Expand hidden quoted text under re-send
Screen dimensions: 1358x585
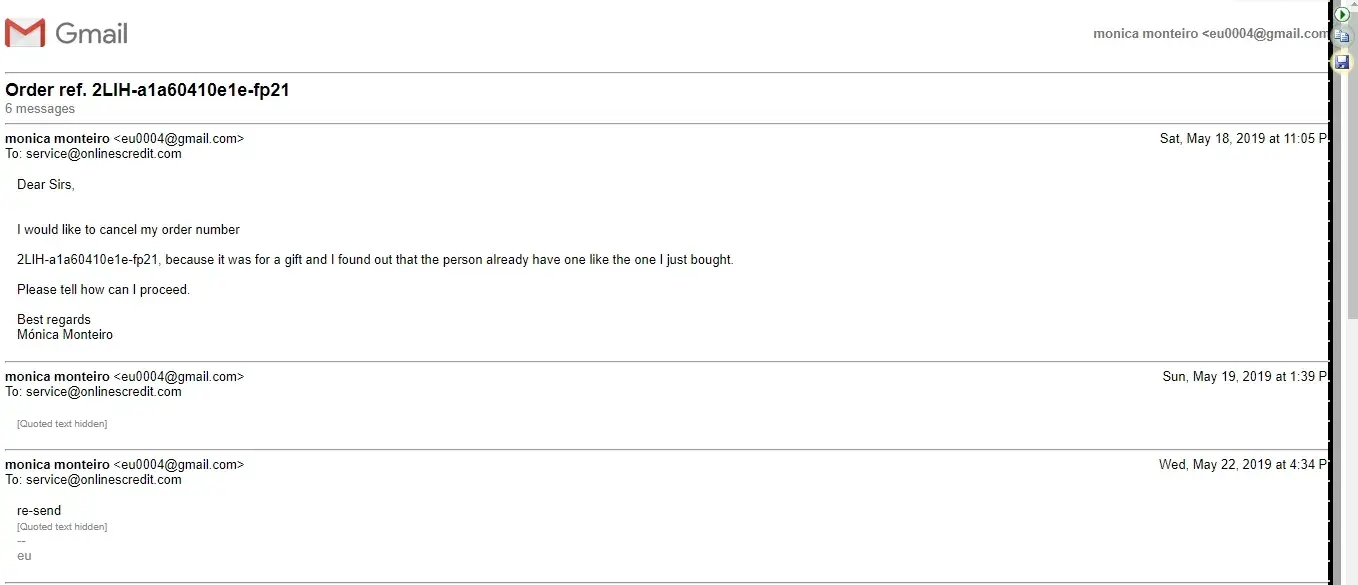[x=62, y=527]
